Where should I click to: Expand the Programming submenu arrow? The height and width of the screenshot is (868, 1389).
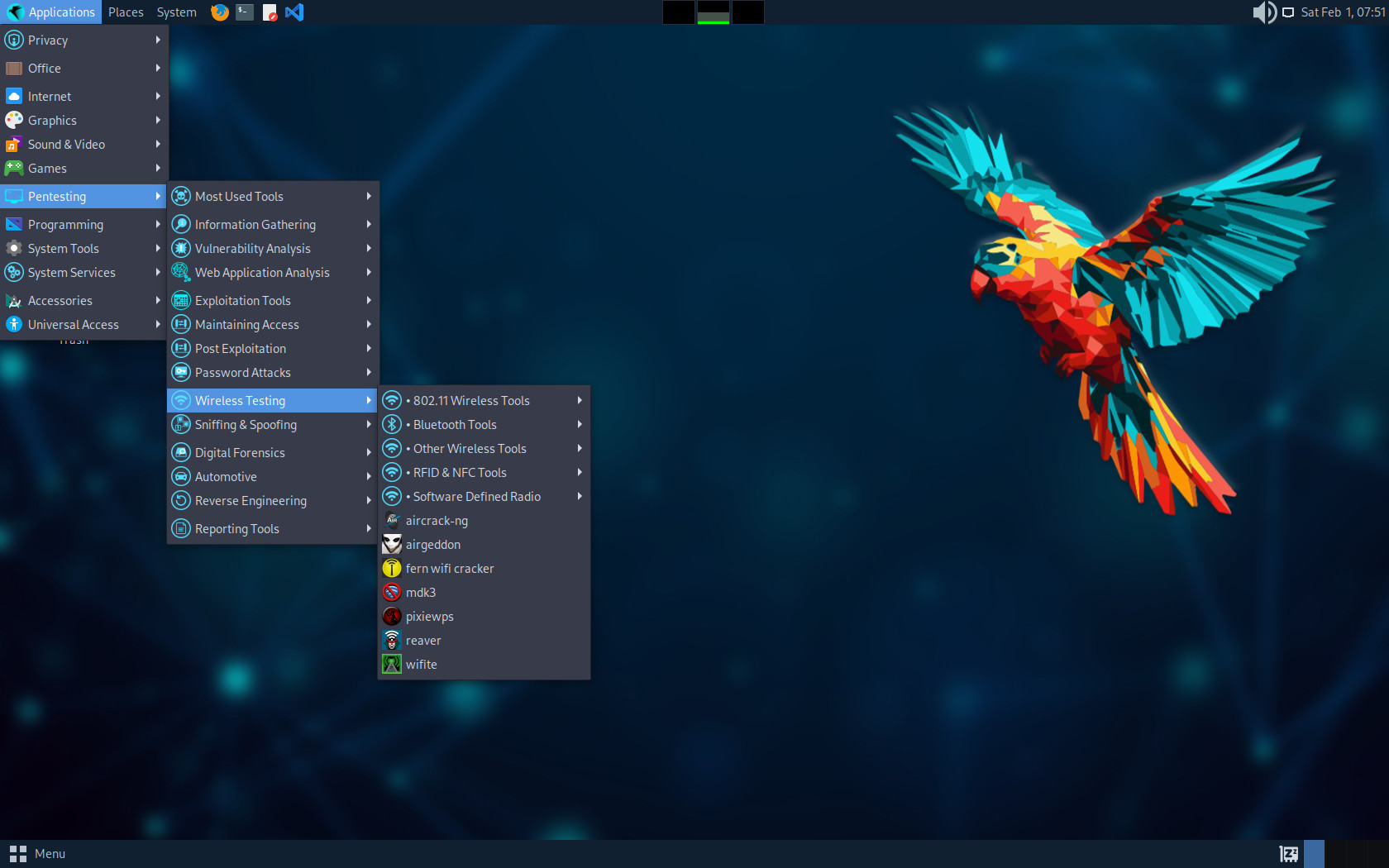pyautogui.click(x=158, y=225)
